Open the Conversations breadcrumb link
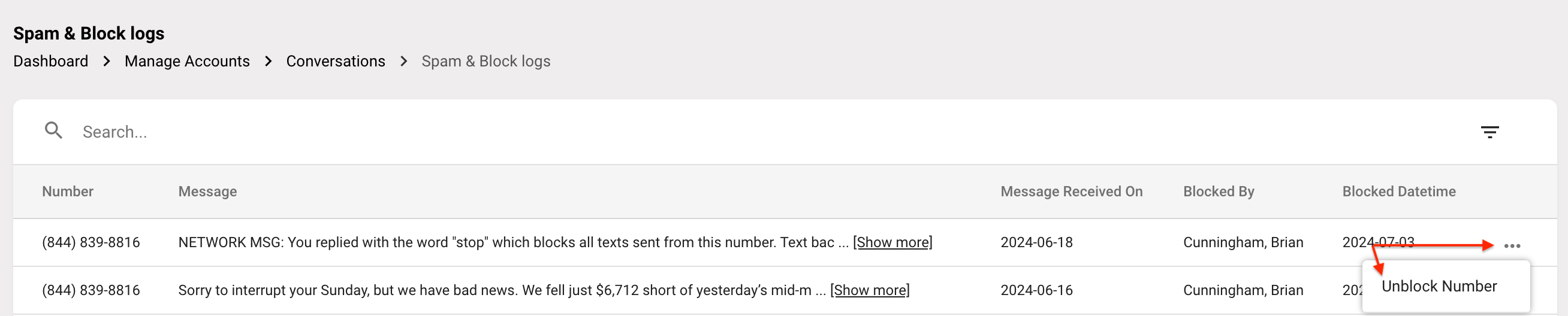The height and width of the screenshot is (316, 1568). pos(336,62)
